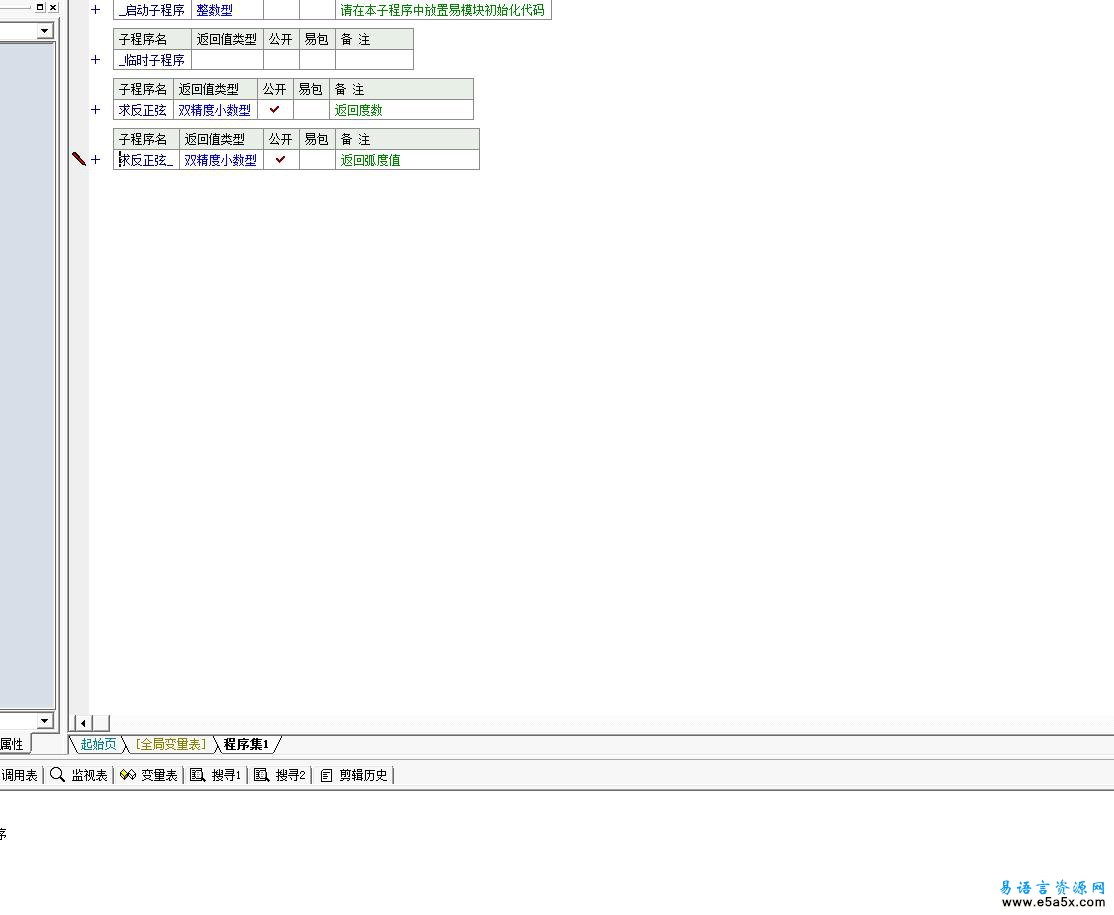1114x915 pixels.
Task: Click the 返回弧度值 remark cell
Action: click(407, 160)
